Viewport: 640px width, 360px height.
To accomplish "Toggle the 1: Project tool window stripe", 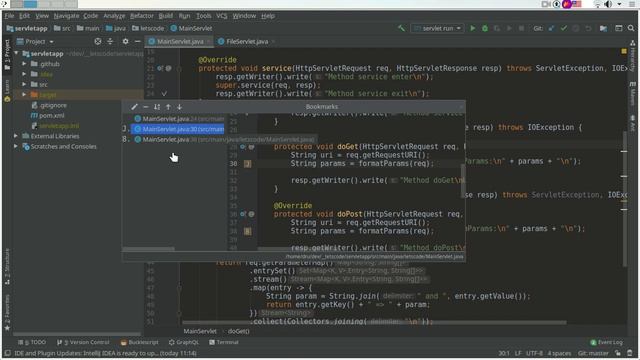I will pyautogui.click(x=7, y=55).
